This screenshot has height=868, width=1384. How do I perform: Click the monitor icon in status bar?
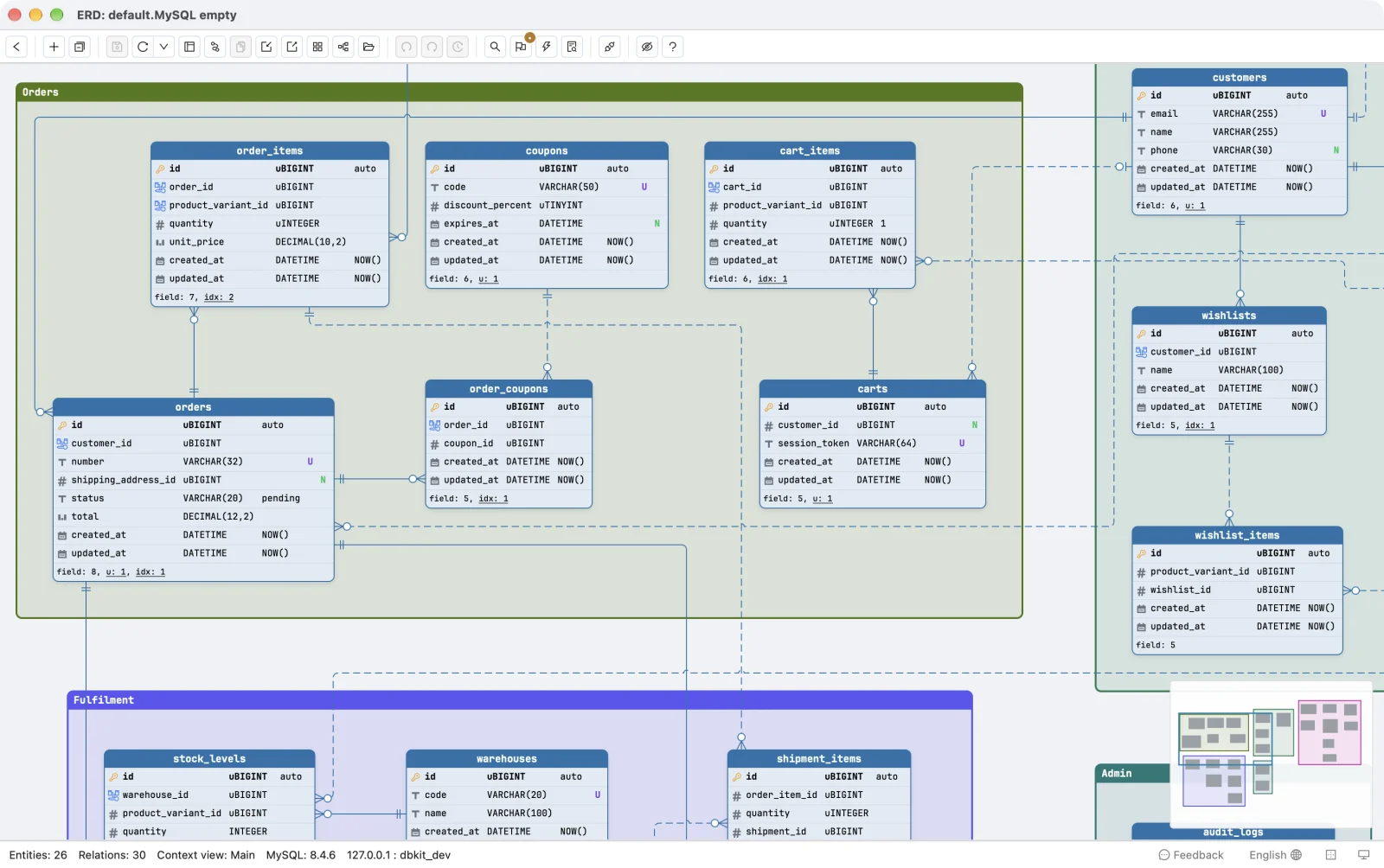pyautogui.click(x=1364, y=855)
